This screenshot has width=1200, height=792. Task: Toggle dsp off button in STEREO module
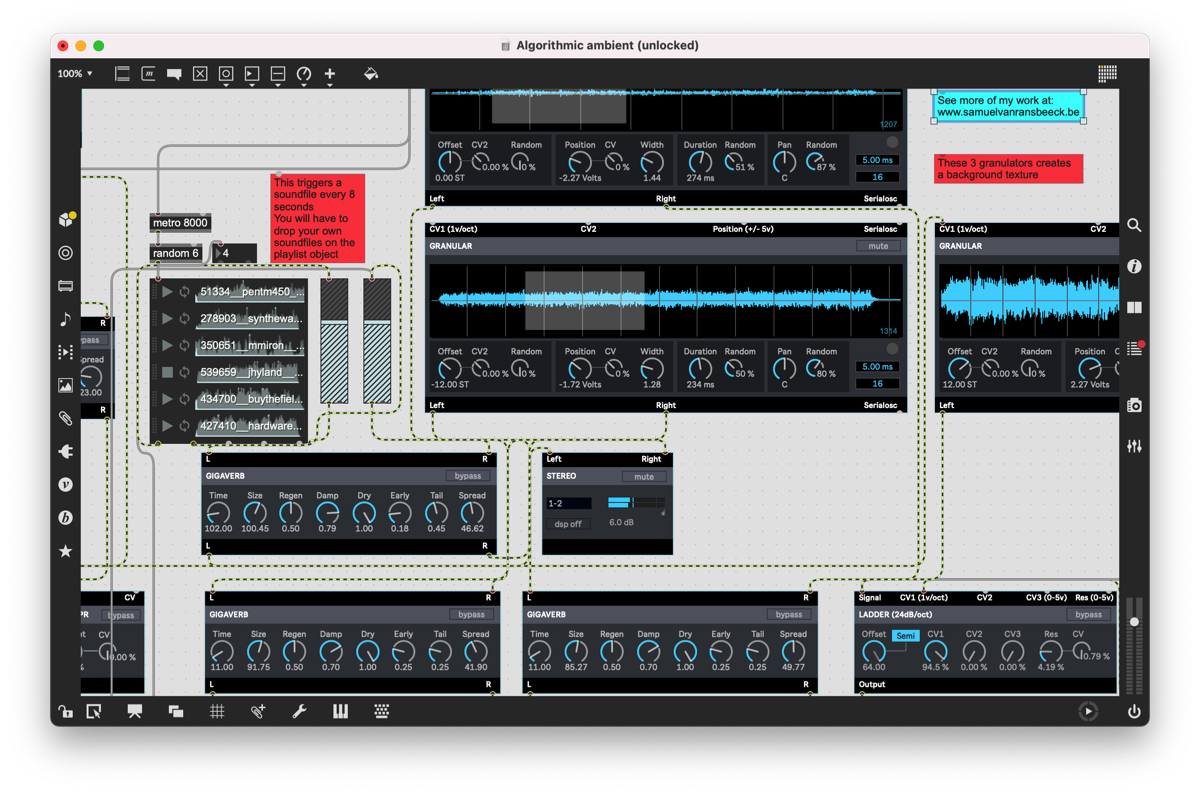pyautogui.click(x=568, y=524)
